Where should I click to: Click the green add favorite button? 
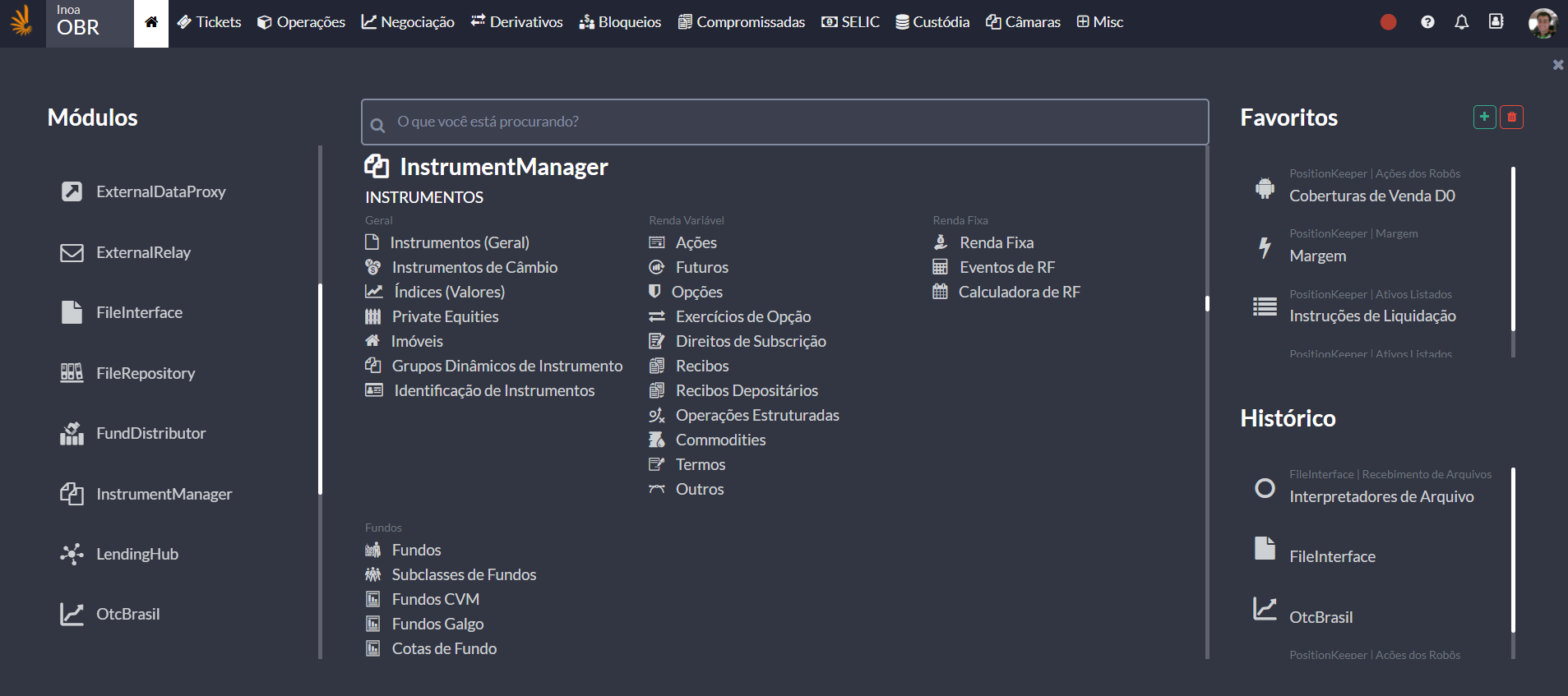tap(1484, 118)
